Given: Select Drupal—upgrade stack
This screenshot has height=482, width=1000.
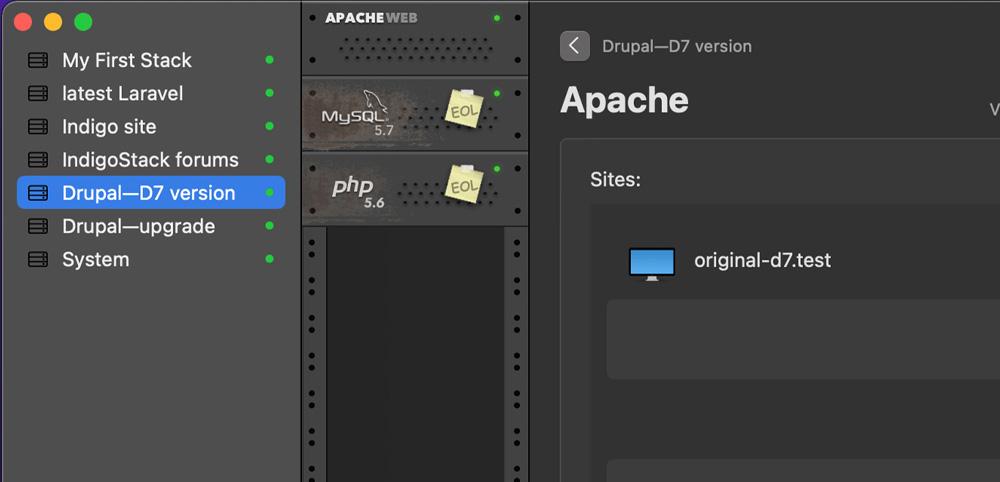Looking at the screenshot, I should [151, 226].
